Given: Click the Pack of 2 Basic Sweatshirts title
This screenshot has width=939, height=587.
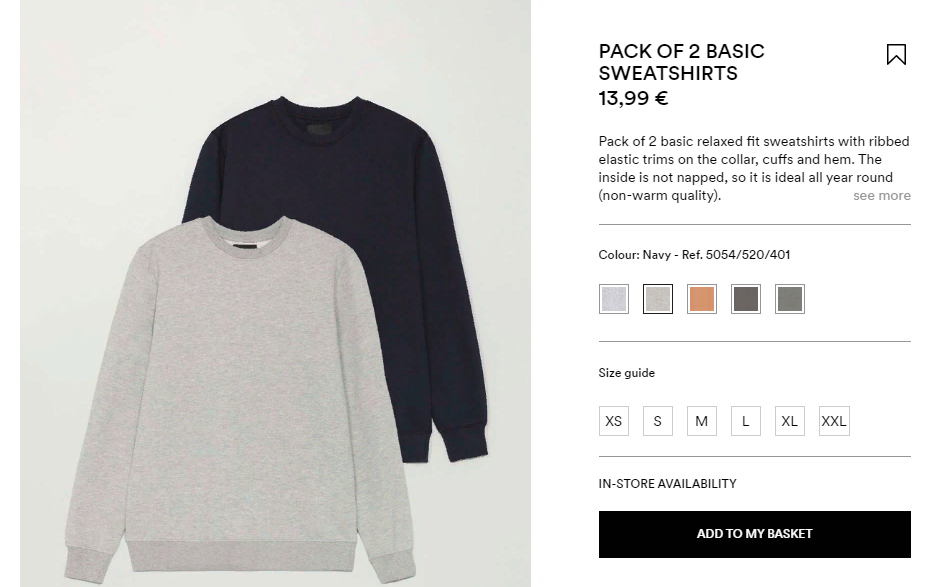Looking at the screenshot, I should click(x=681, y=62).
